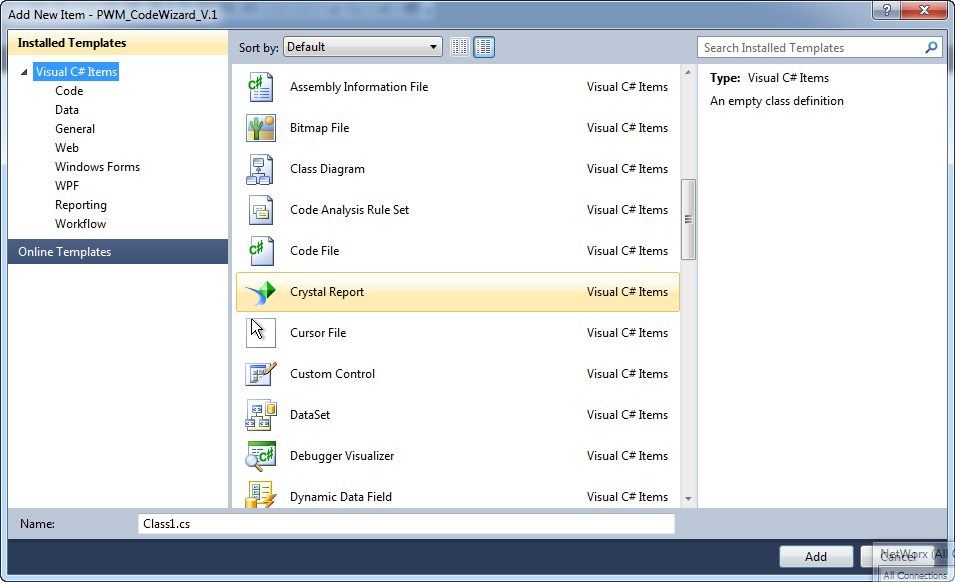Pick the Cursor File template icon
Screen dimensions: 955x582
pos(261,333)
